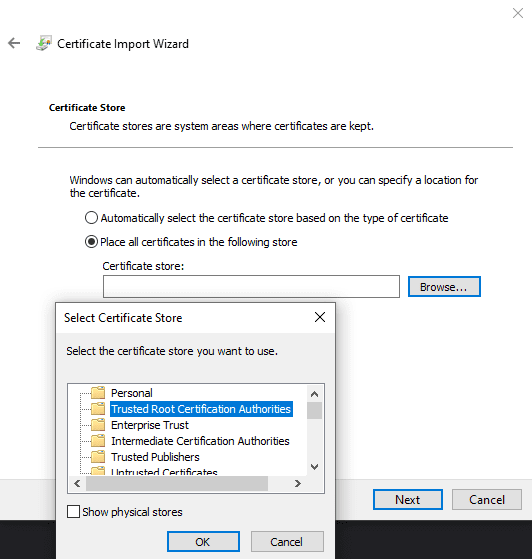Screen dimensions: 532x559
Task: Click the horizontal scrollbar thumb in list
Action: pos(177,483)
